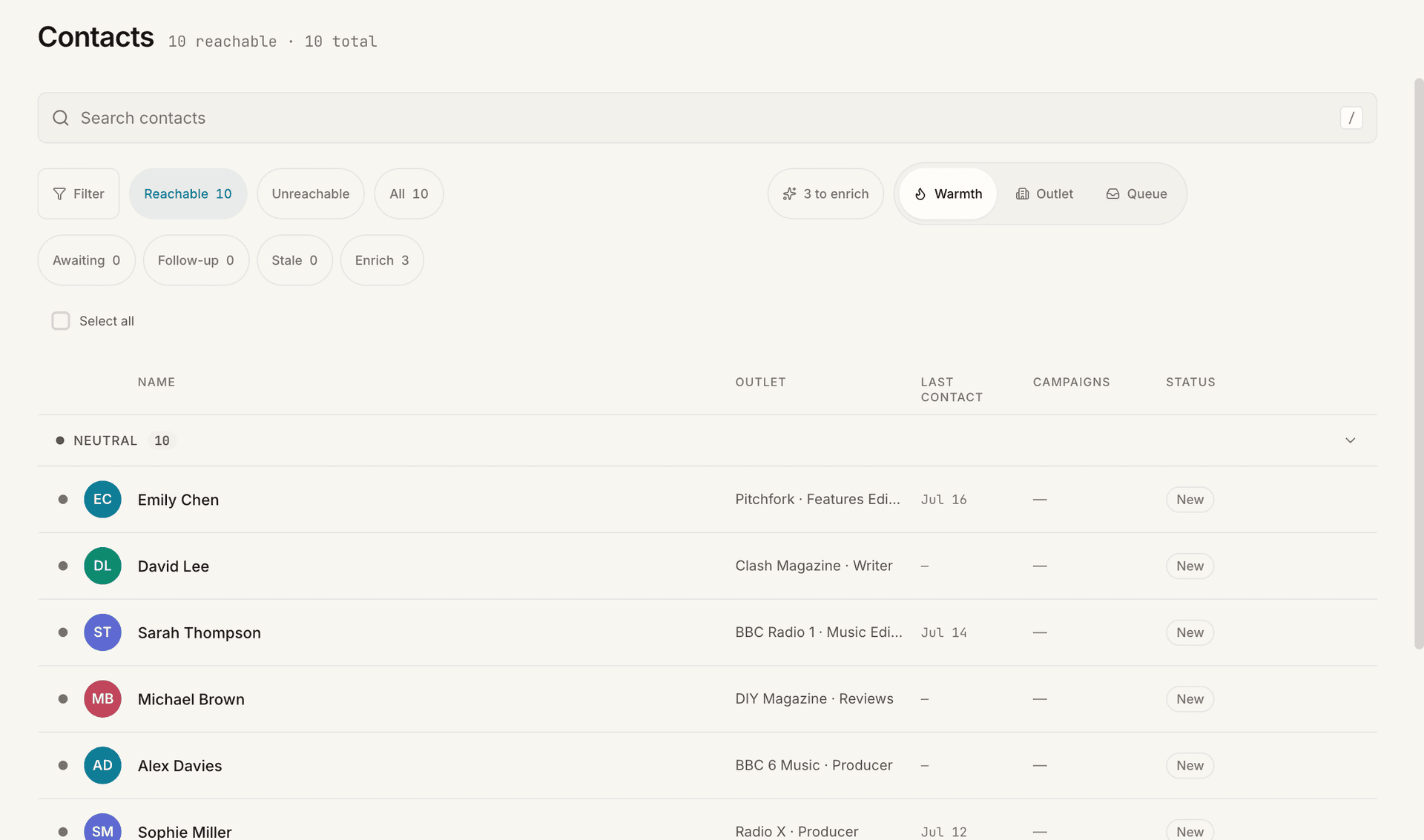Open Michael Brown's MB avatar
The image size is (1424, 840).
(x=102, y=698)
